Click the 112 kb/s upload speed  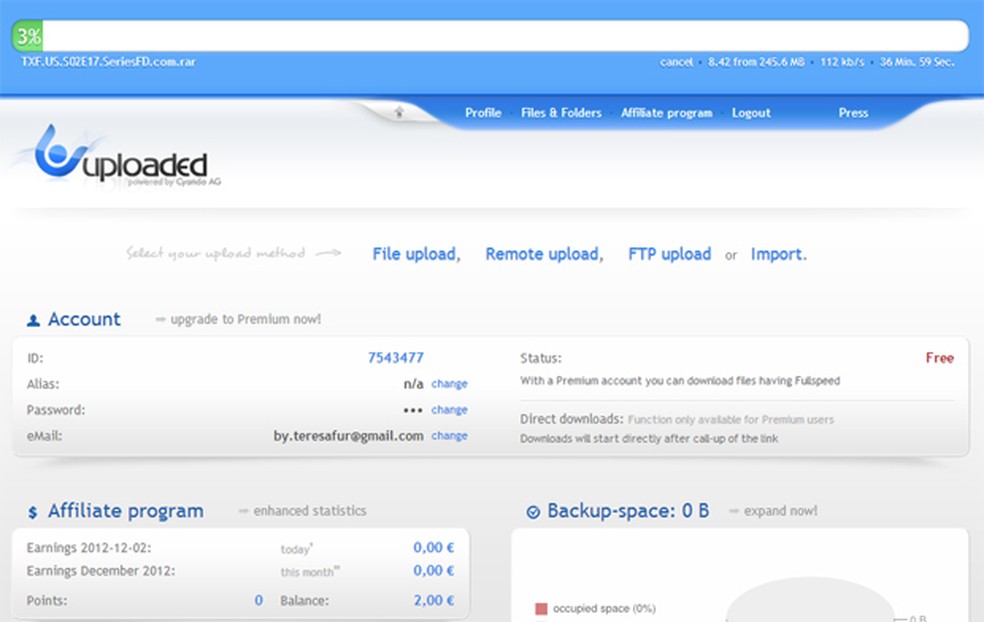click(x=842, y=62)
